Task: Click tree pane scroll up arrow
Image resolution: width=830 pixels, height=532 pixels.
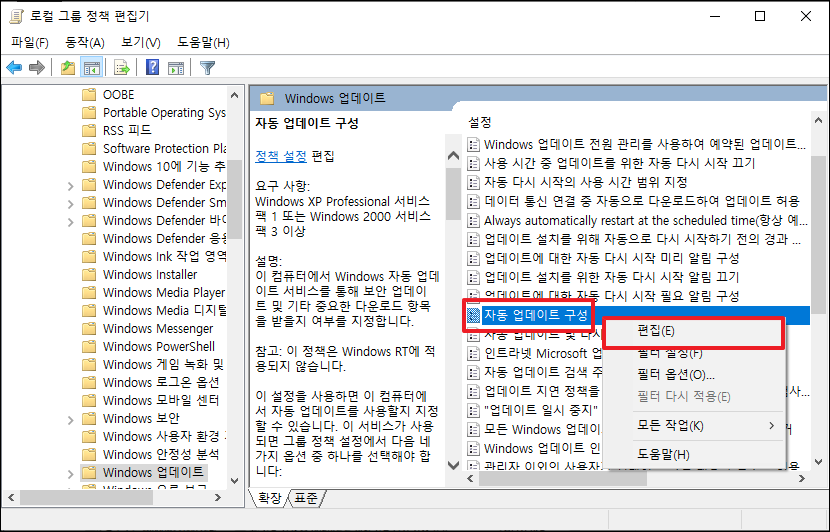Action: point(234,96)
